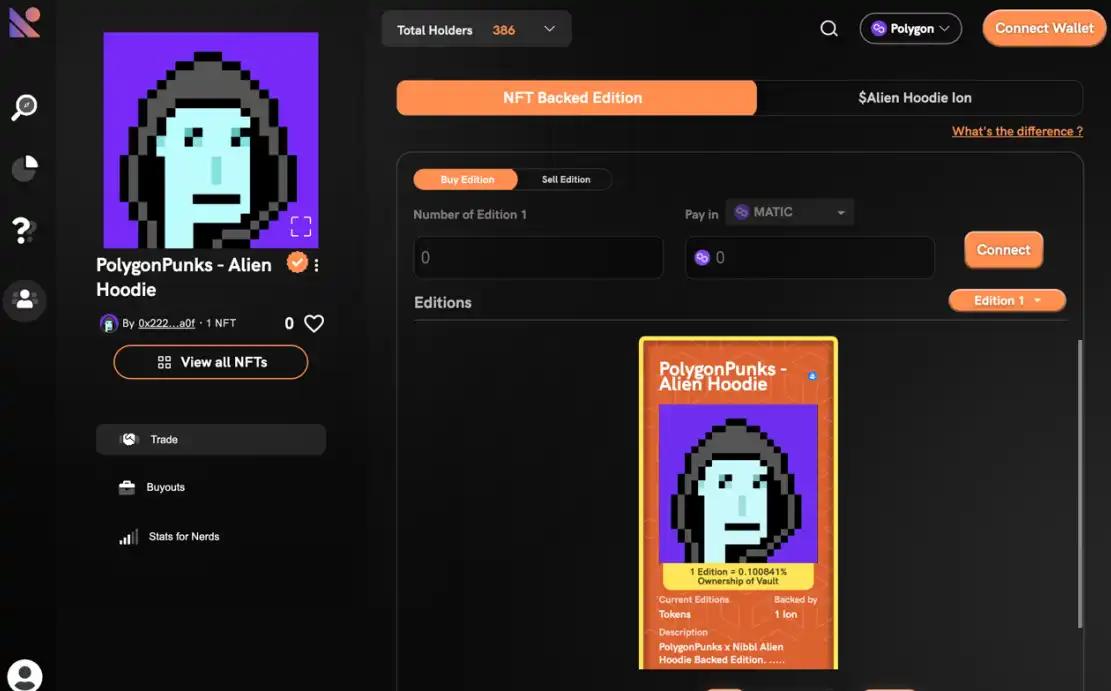This screenshot has width=1111, height=691.
Task: Click the holders count 386
Action: [x=504, y=30]
